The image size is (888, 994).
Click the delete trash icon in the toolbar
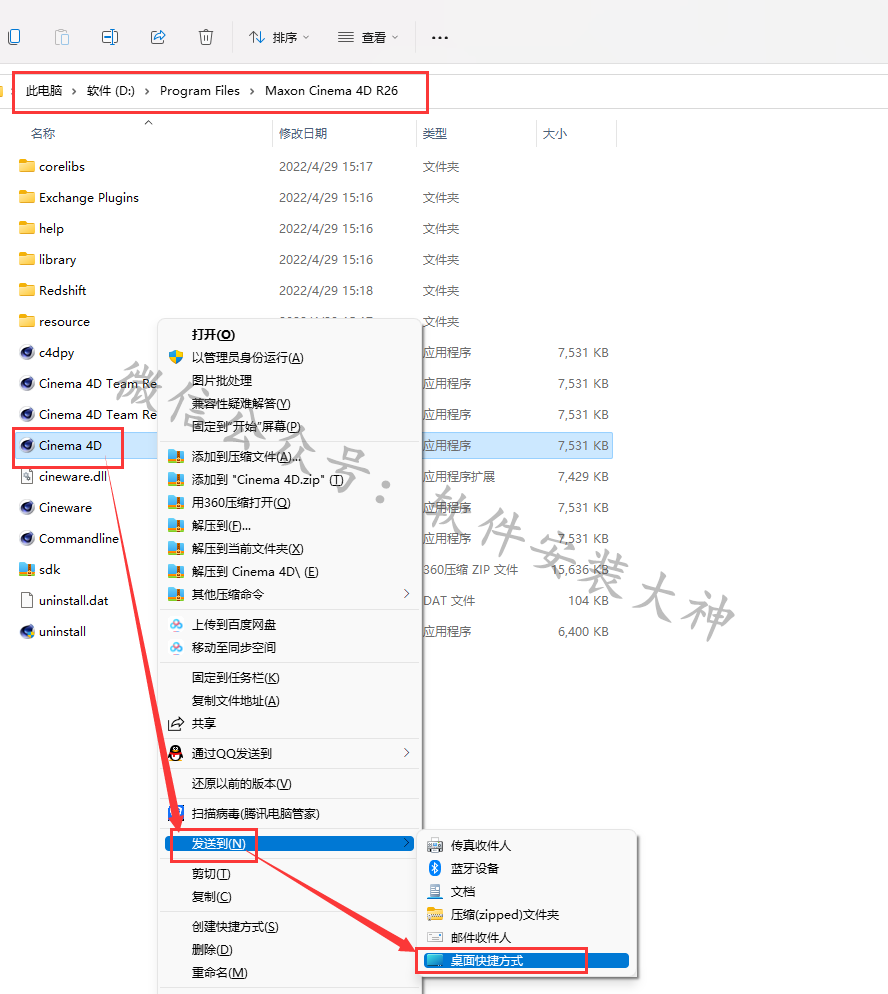[x=205, y=37]
